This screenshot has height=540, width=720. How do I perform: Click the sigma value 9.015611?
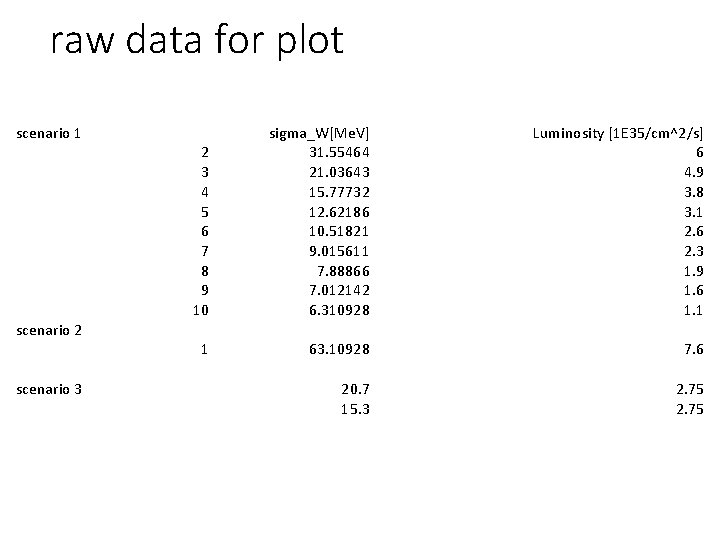pos(339,251)
